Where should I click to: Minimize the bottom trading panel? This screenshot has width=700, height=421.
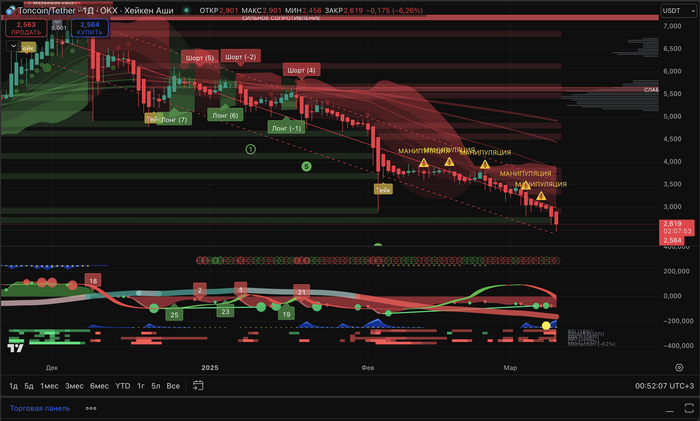[x=670, y=409]
